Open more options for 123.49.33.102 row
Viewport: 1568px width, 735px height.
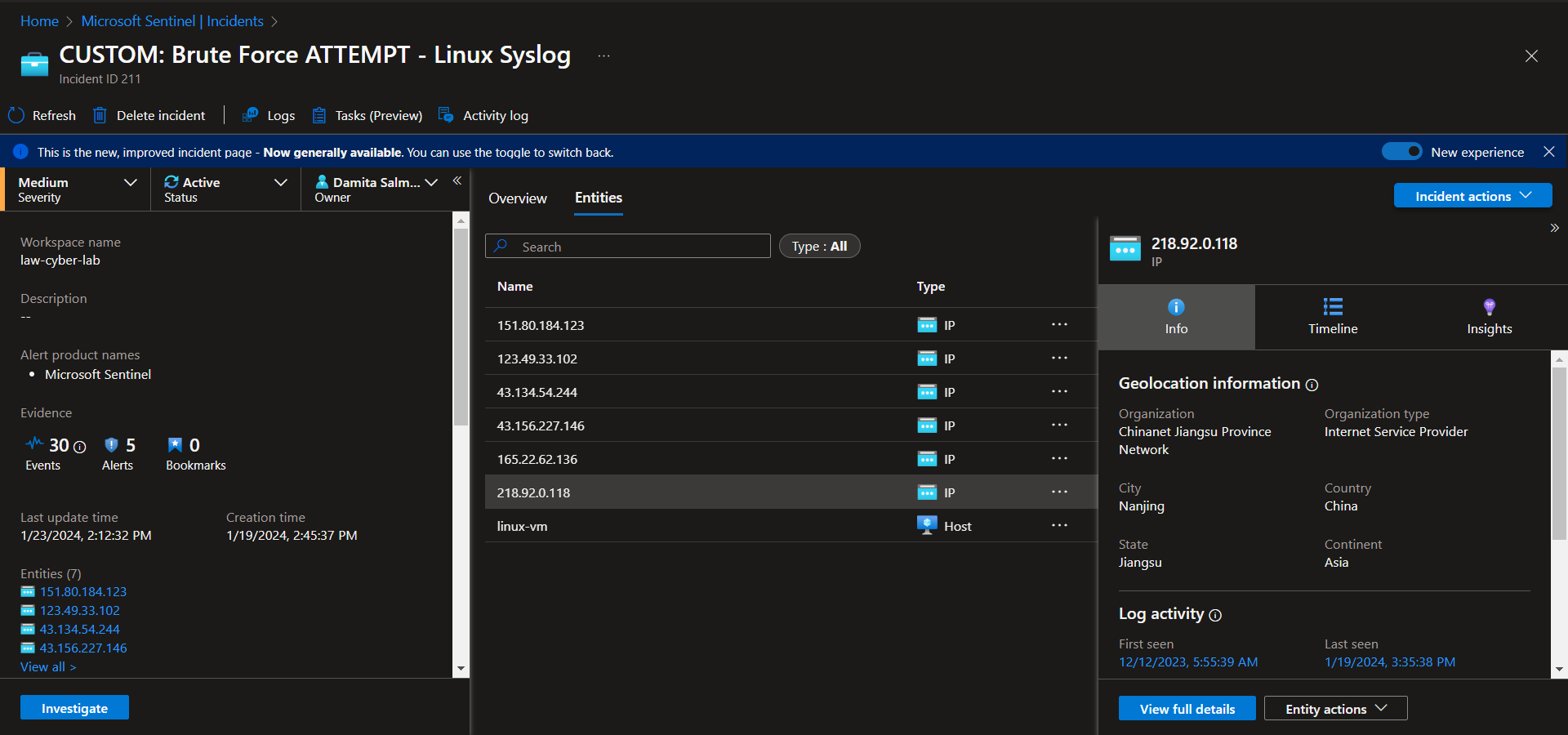[1059, 358]
